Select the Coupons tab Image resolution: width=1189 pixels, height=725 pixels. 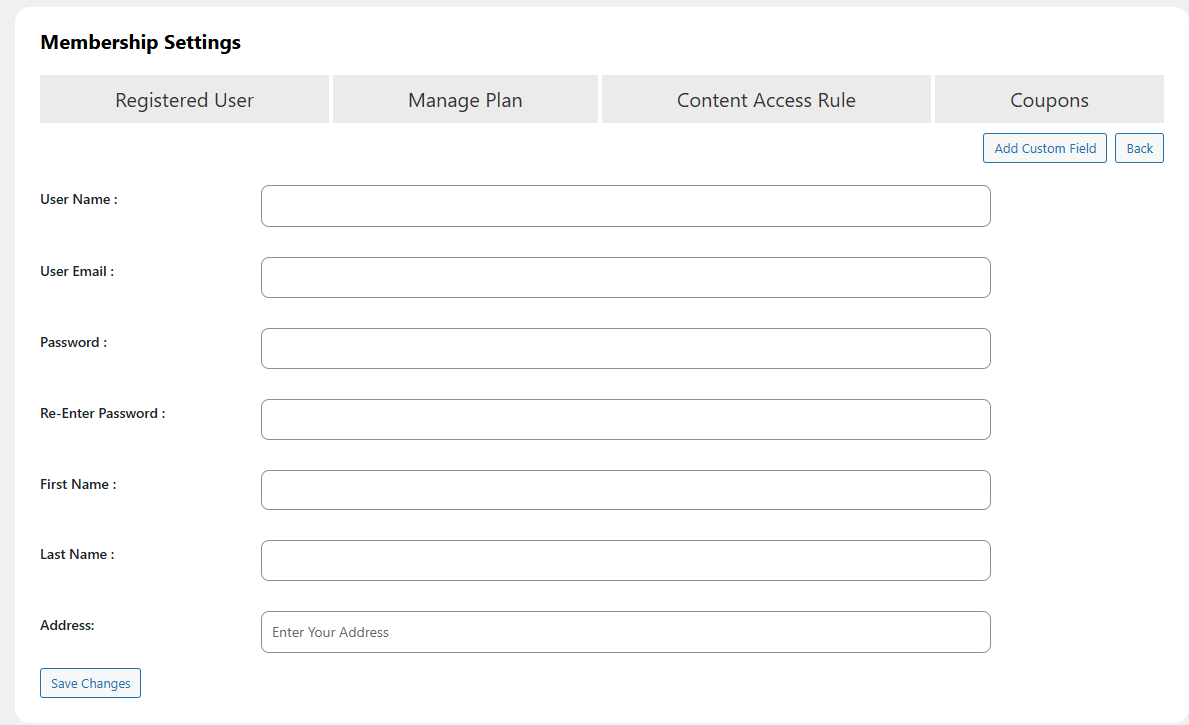[1049, 100]
